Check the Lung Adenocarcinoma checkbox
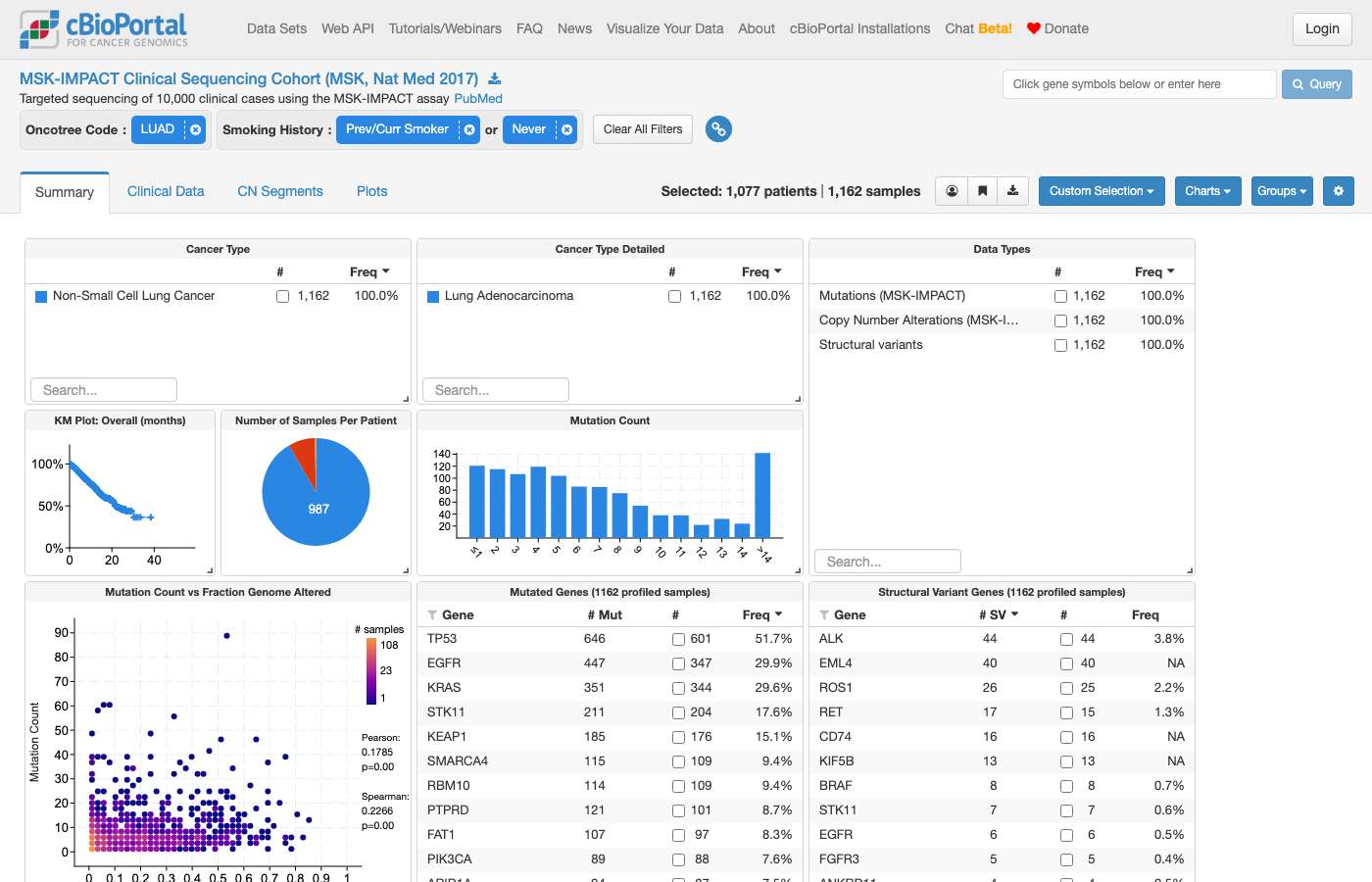The image size is (1372, 882). click(674, 296)
